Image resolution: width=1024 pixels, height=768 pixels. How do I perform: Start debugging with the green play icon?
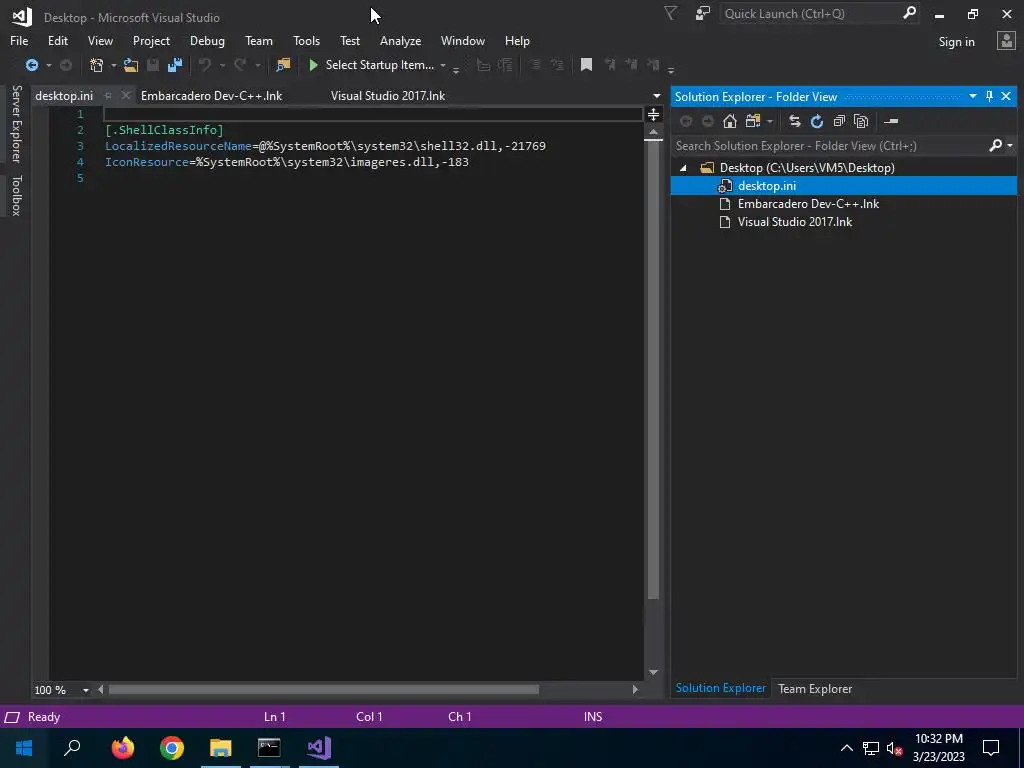[313, 65]
